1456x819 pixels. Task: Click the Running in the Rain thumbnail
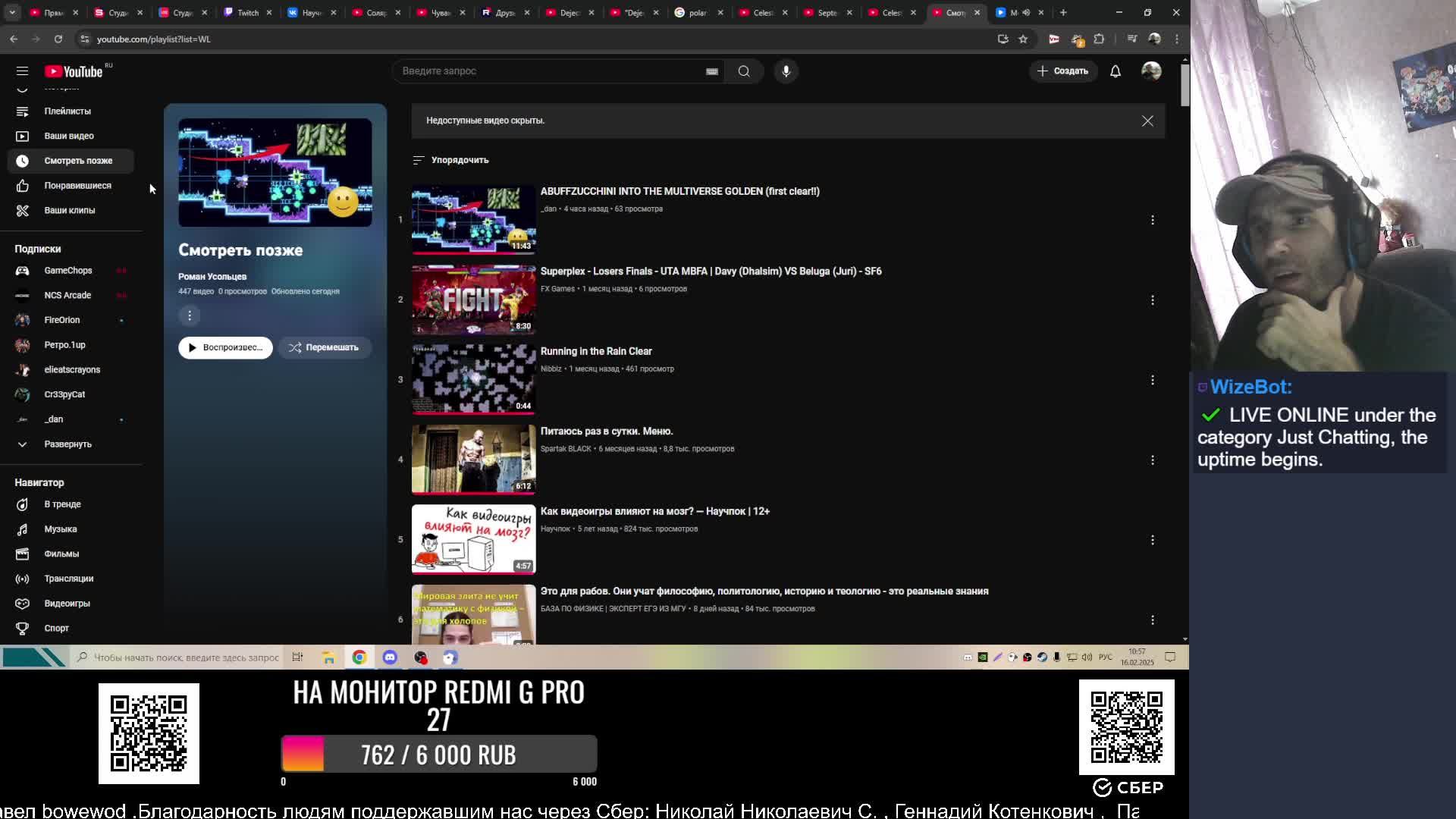[473, 379]
